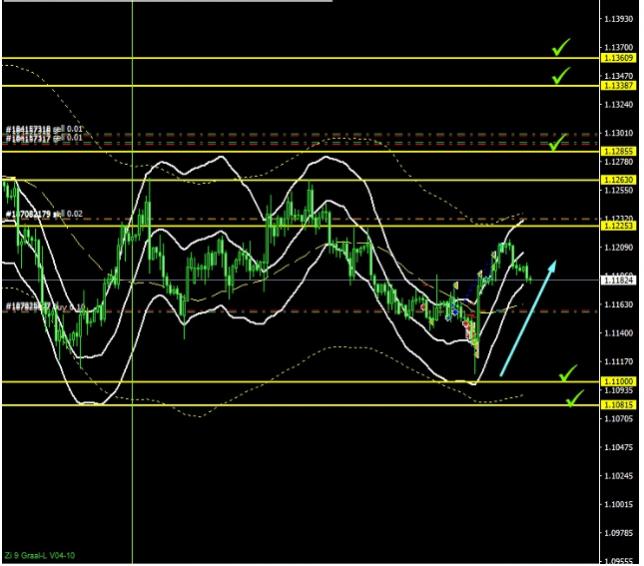Image resolution: width=644 pixels, height=566 pixels.
Task: Click the 1.09785 price axis value
Action: point(619,533)
